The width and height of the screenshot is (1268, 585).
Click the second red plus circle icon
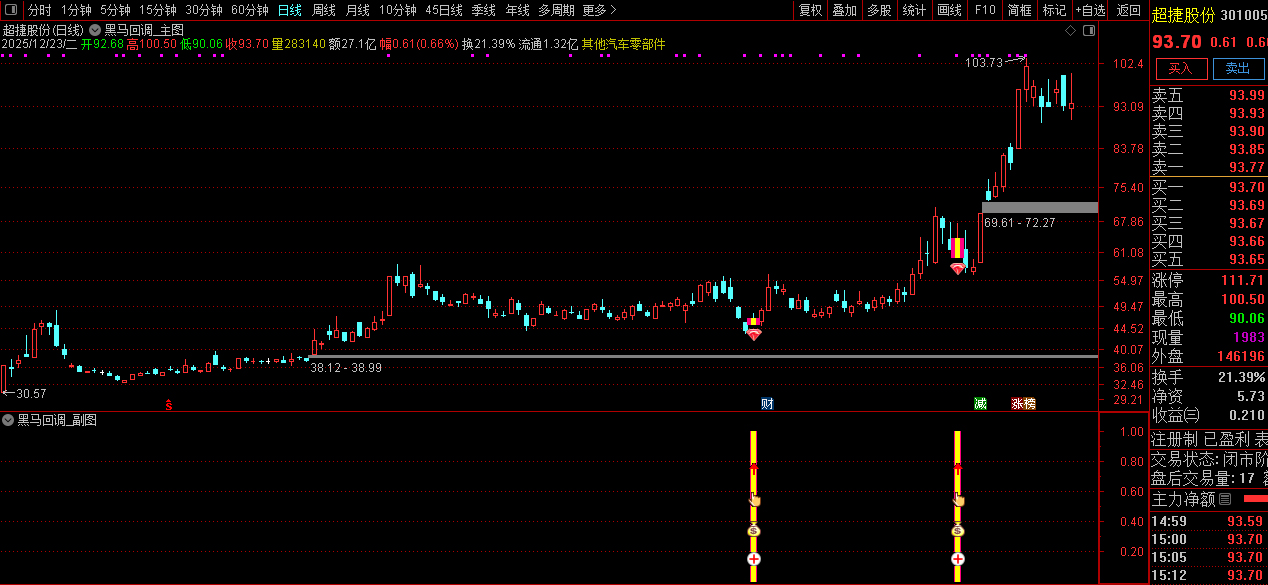pos(957,559)
